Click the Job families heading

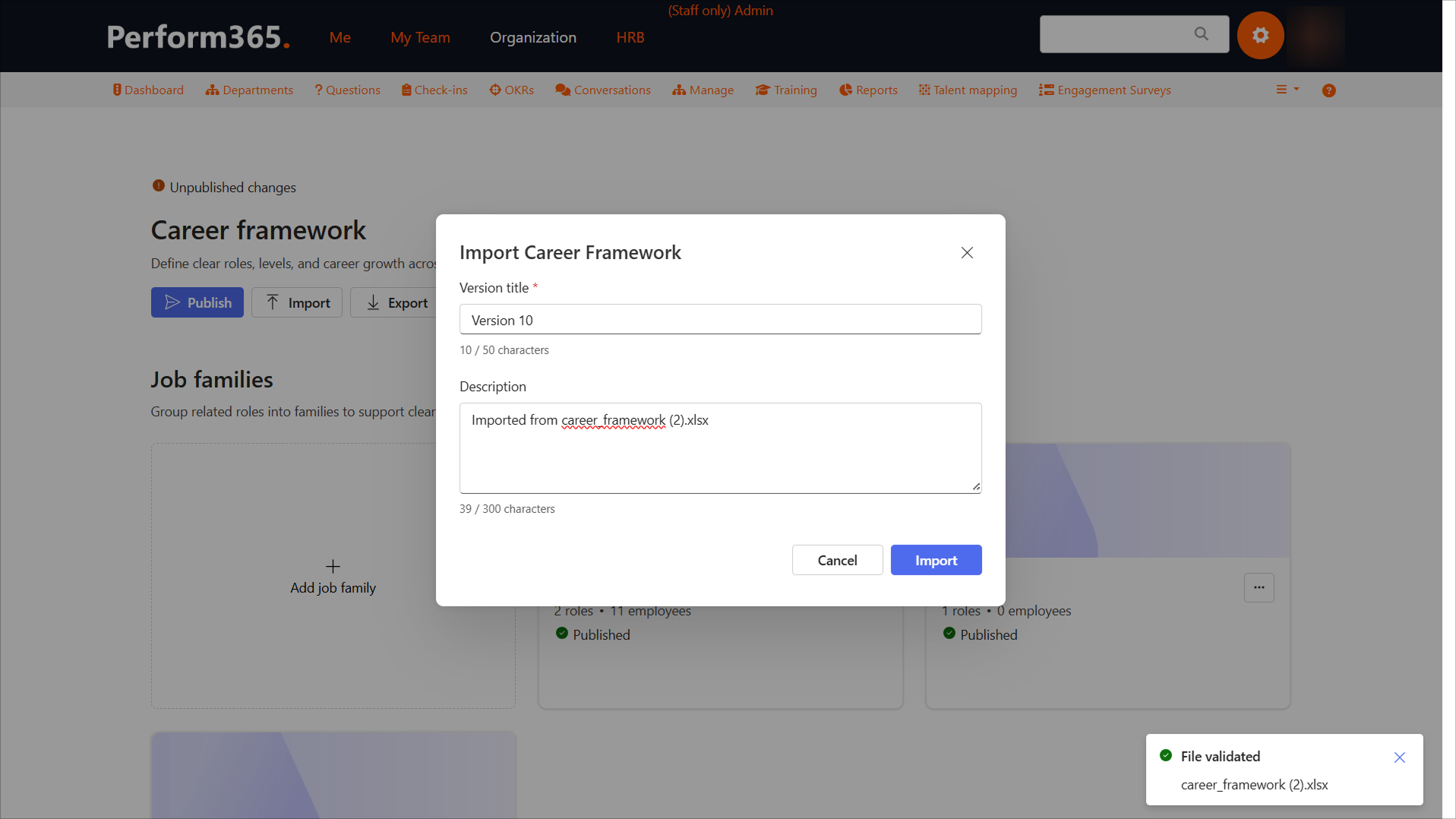coord(212,379)
